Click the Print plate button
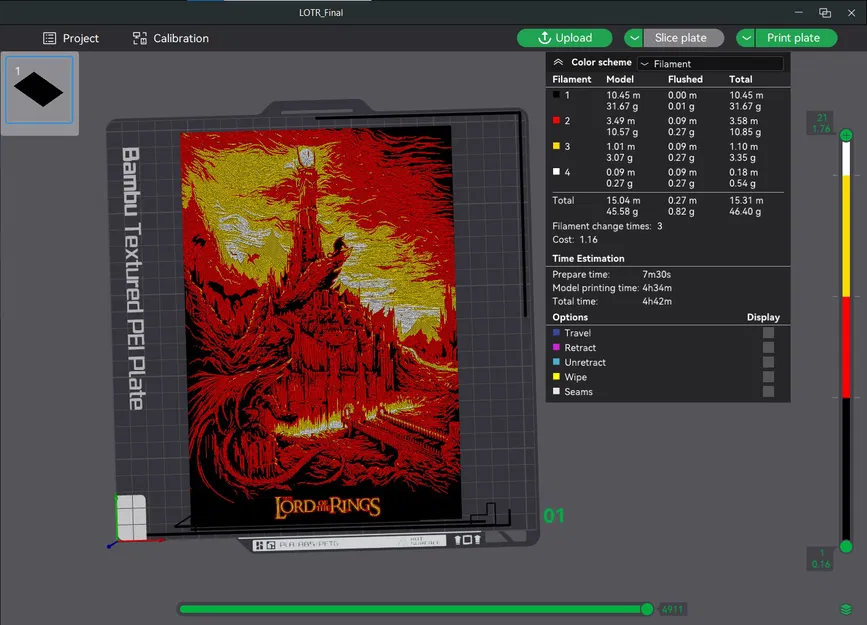This screenshot has height=625, width=867. [x=796, y=38]
